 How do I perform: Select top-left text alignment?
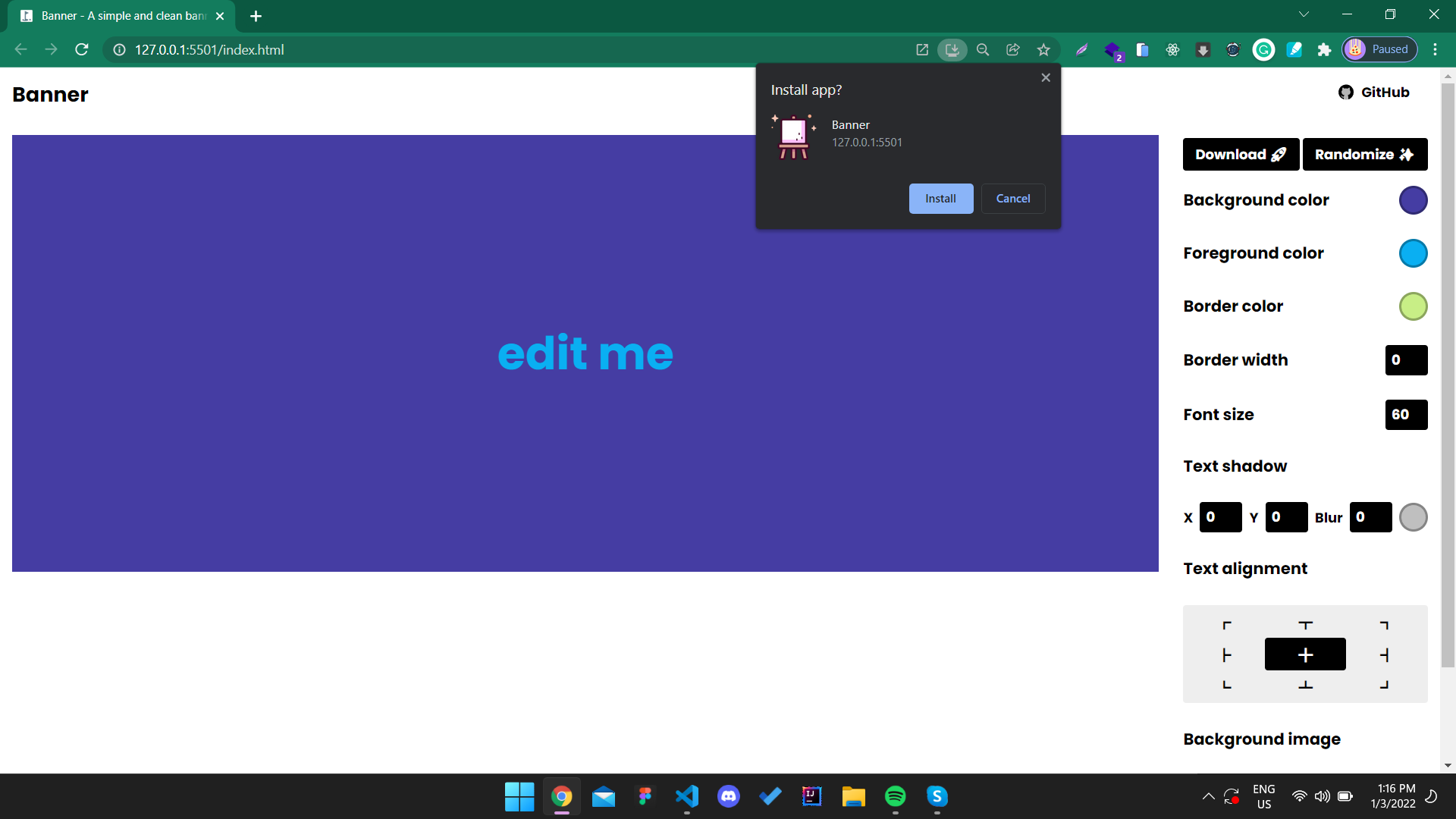coord(1227,626)
